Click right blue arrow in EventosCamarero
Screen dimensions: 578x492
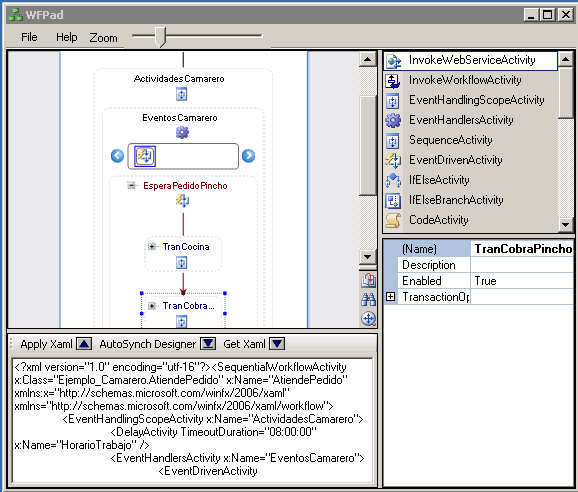click(248, 156)
